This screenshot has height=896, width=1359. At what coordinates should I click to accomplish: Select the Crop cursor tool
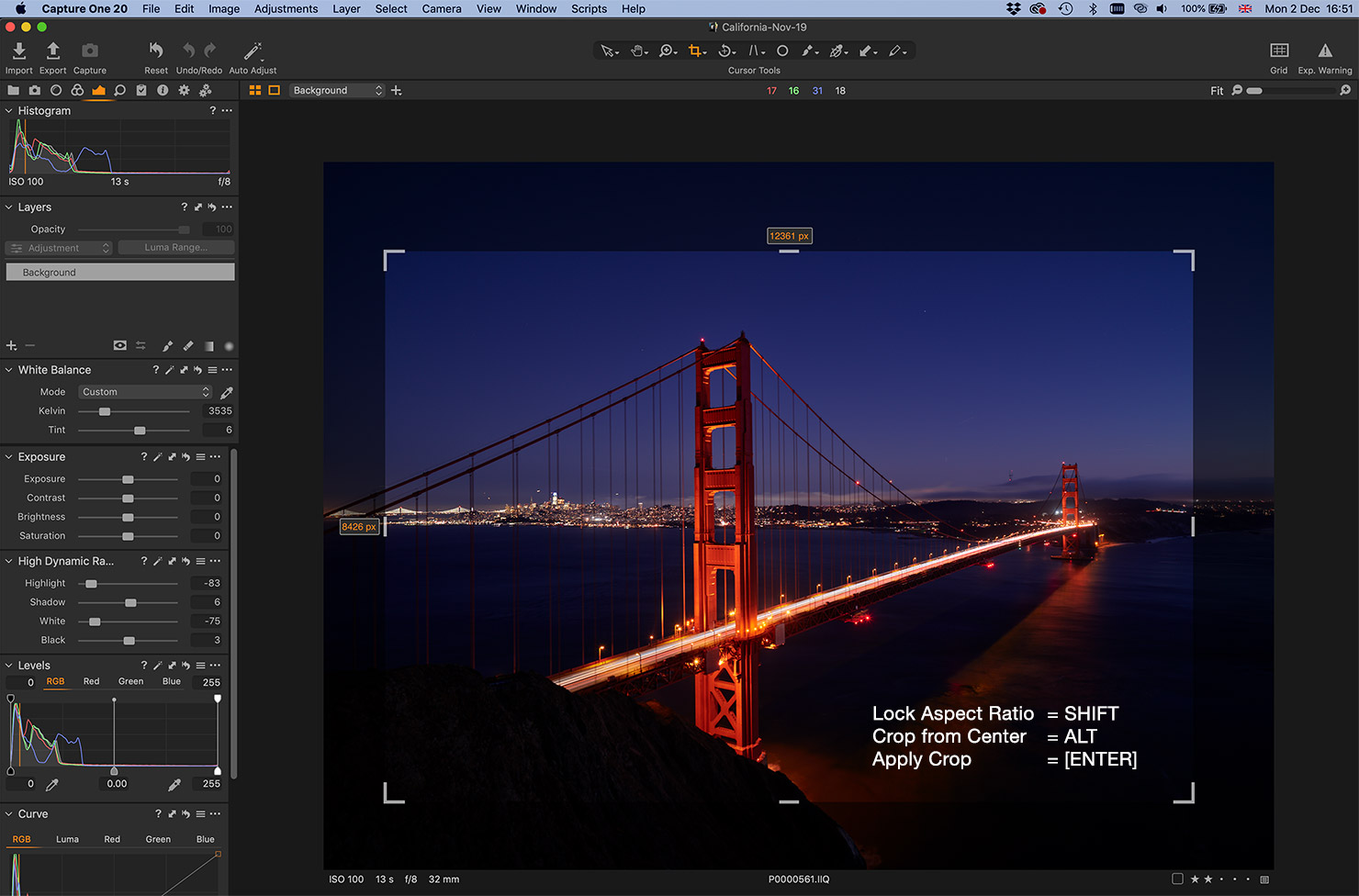tap(695, 51)
